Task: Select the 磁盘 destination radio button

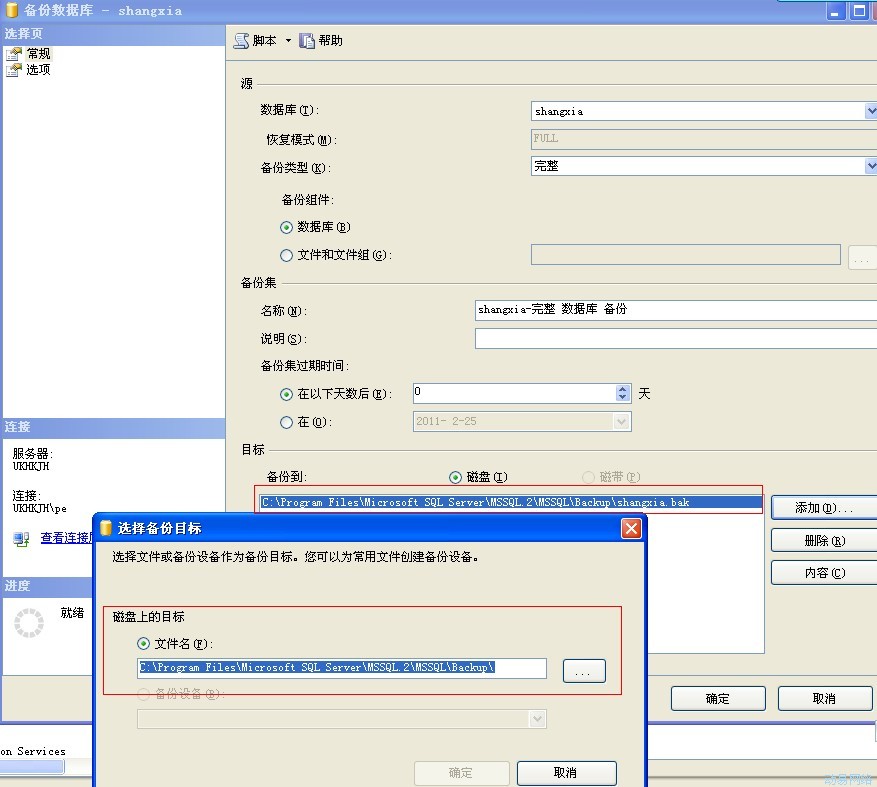Action: (x=456, y=477)
